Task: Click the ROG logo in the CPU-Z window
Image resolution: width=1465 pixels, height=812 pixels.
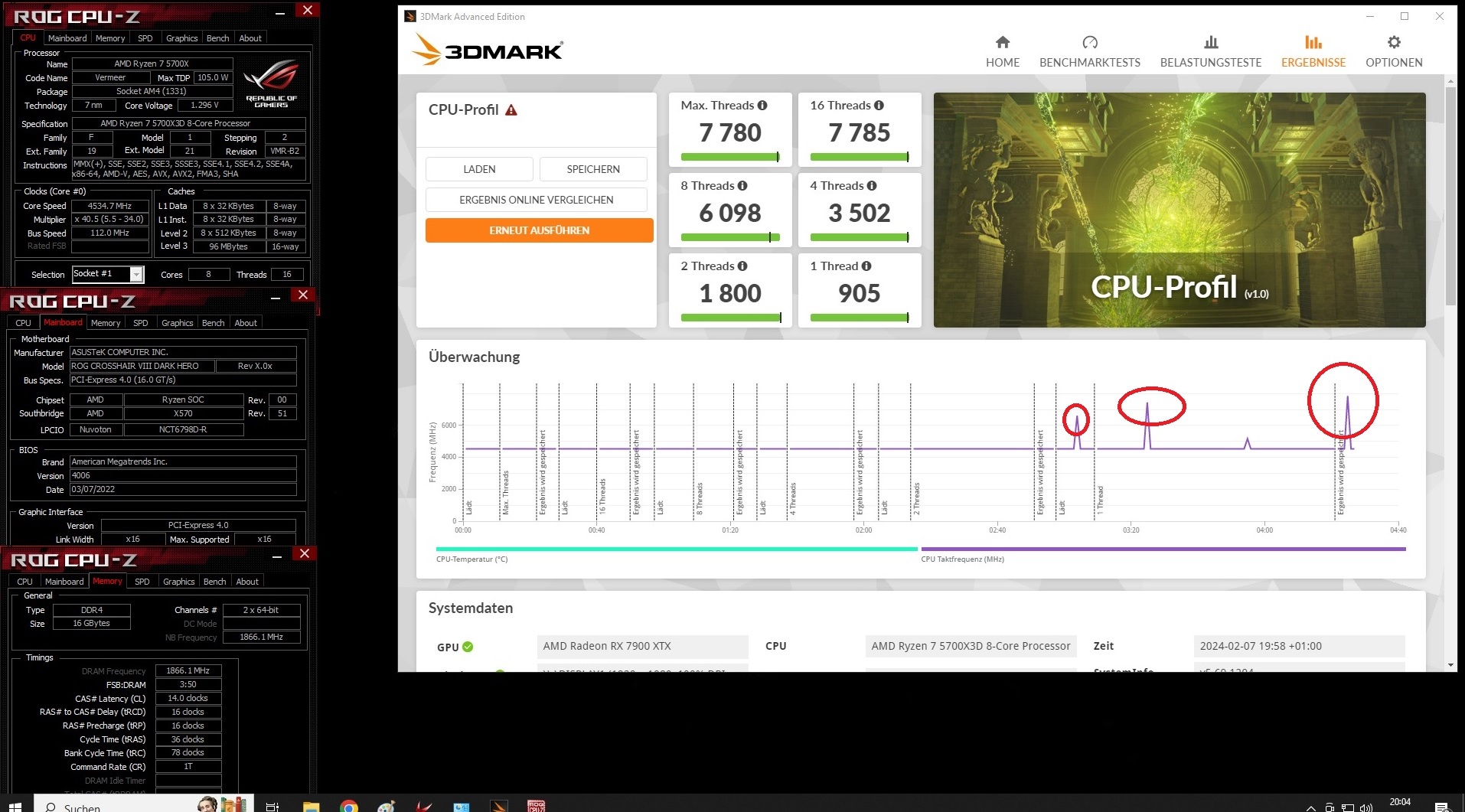Action: coord(271,83)
